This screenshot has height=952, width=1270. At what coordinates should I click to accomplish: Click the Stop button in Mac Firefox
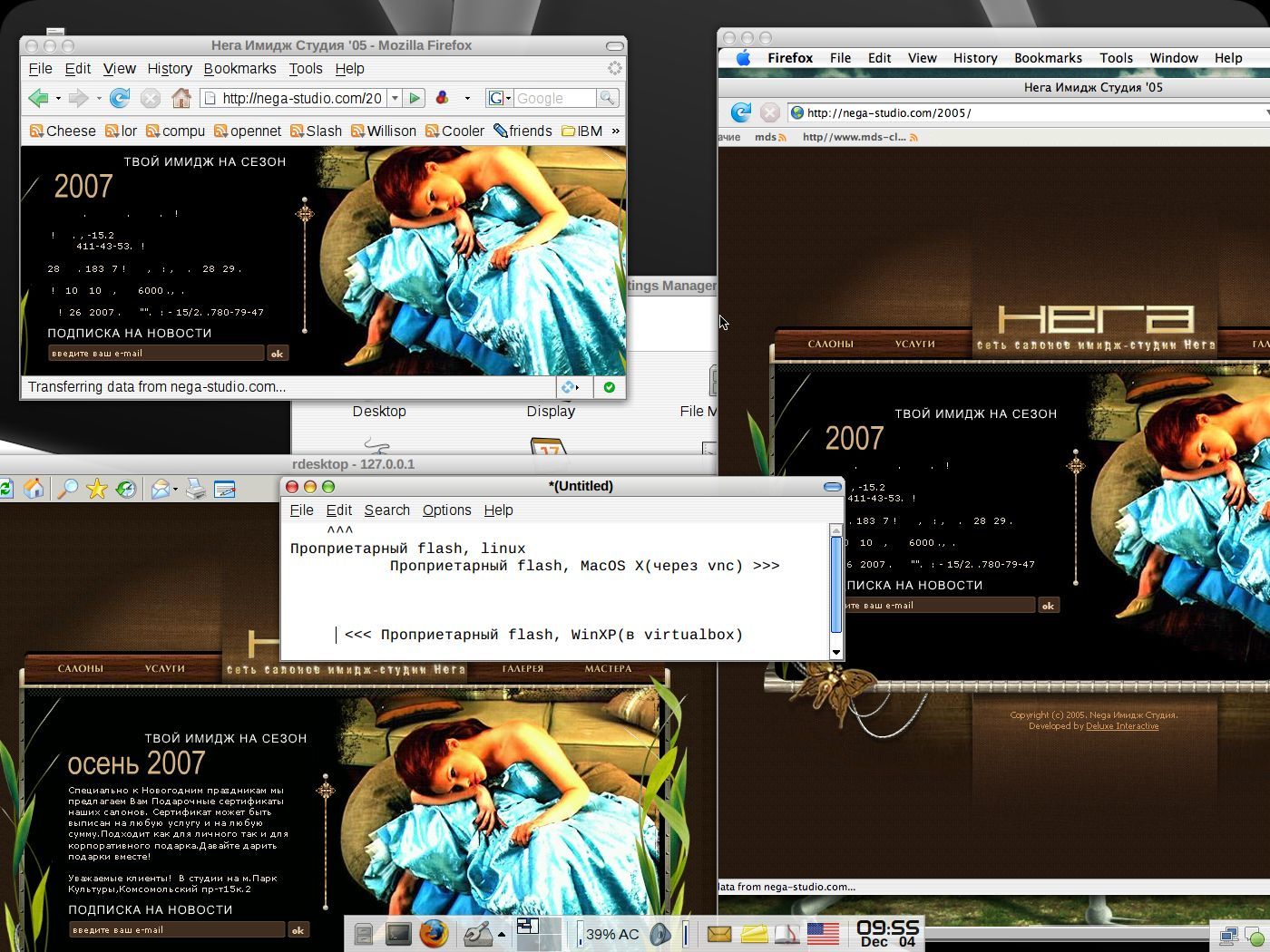coord(769,112)
